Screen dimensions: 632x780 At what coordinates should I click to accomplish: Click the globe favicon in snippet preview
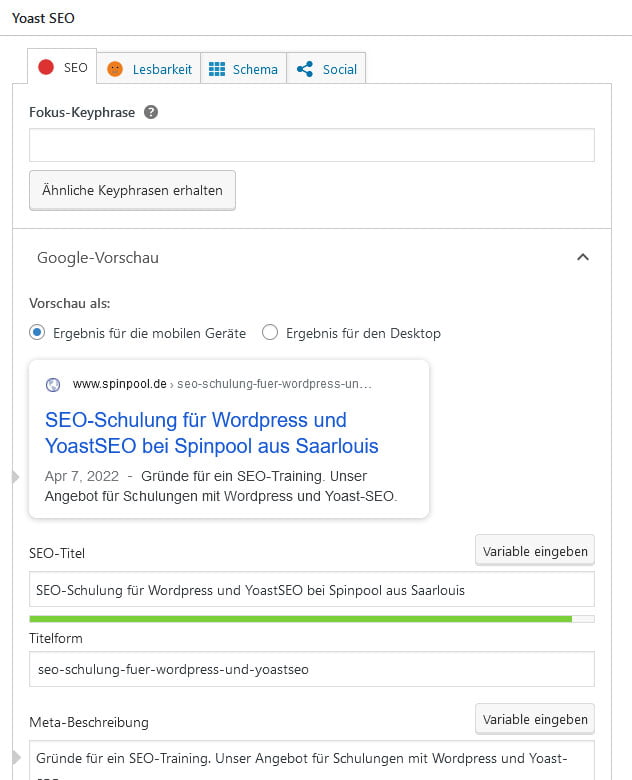tap(53, 385)
